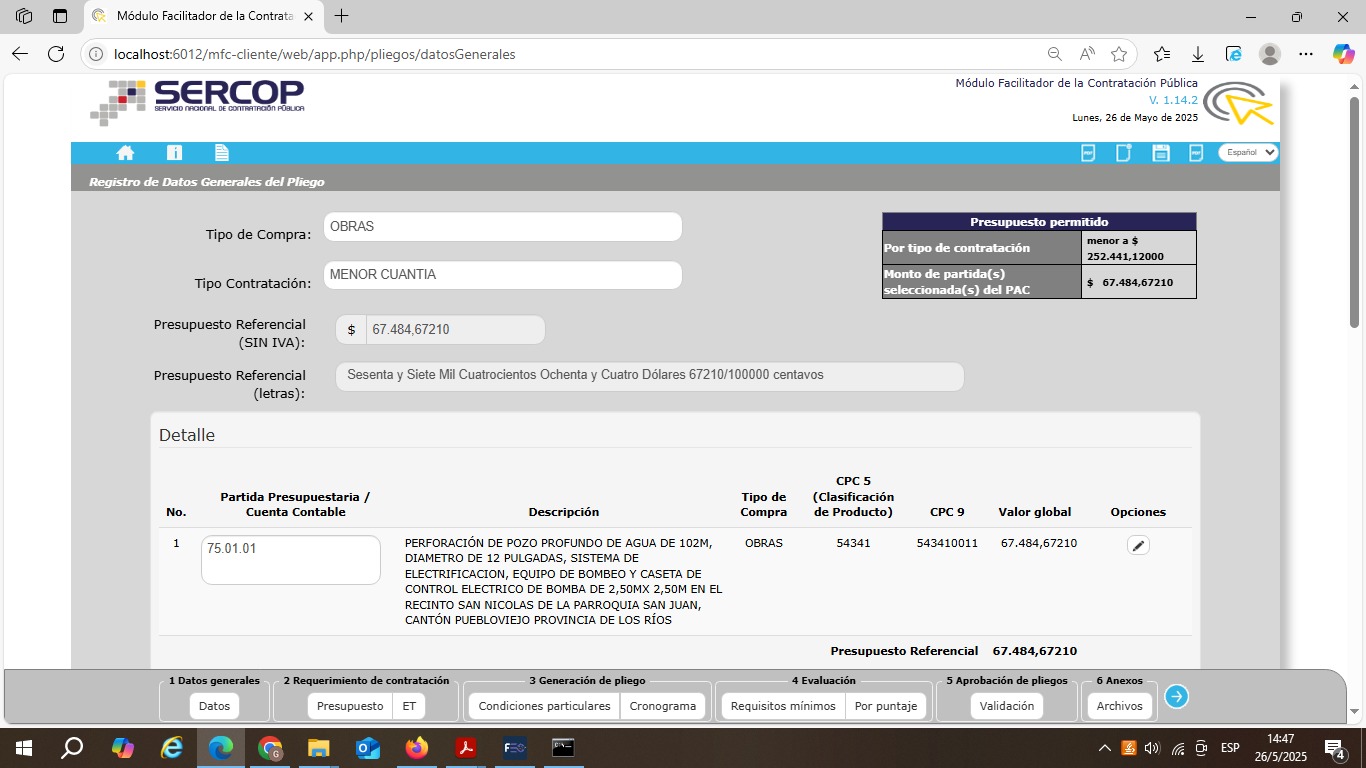Open the information icon in blue toolbar
Viewport: 1366px width, 768px height.
coord(175,153)
